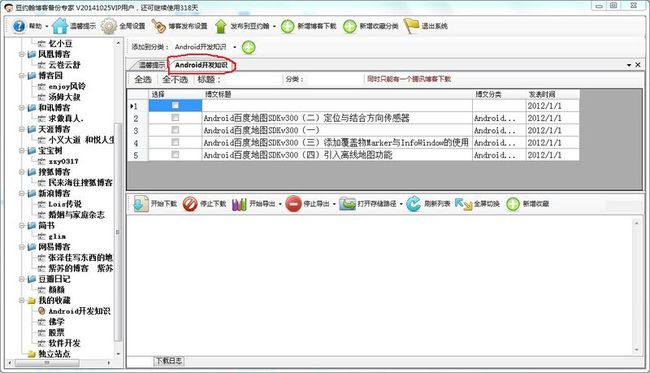Open 帮助 dropdown arrow
The width and height of the screenshot is (650, 373).
[x=46, y=27]
